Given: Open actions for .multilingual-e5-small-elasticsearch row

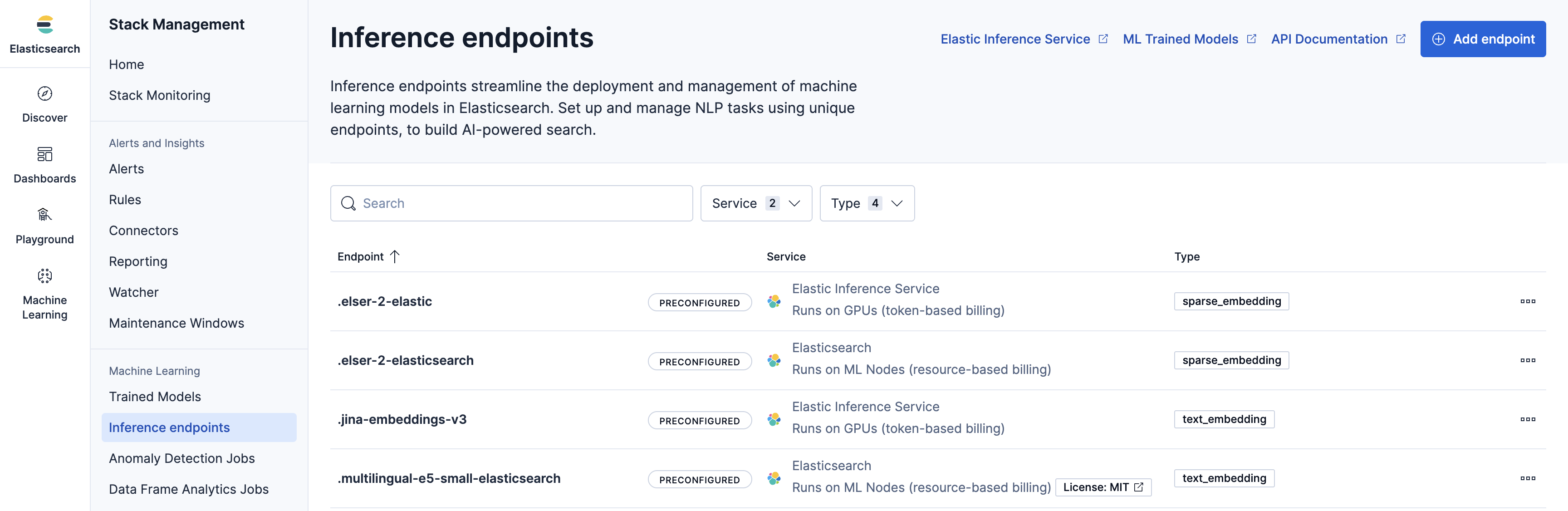Looking at the screenshot, I should [x=1529, y=478].
